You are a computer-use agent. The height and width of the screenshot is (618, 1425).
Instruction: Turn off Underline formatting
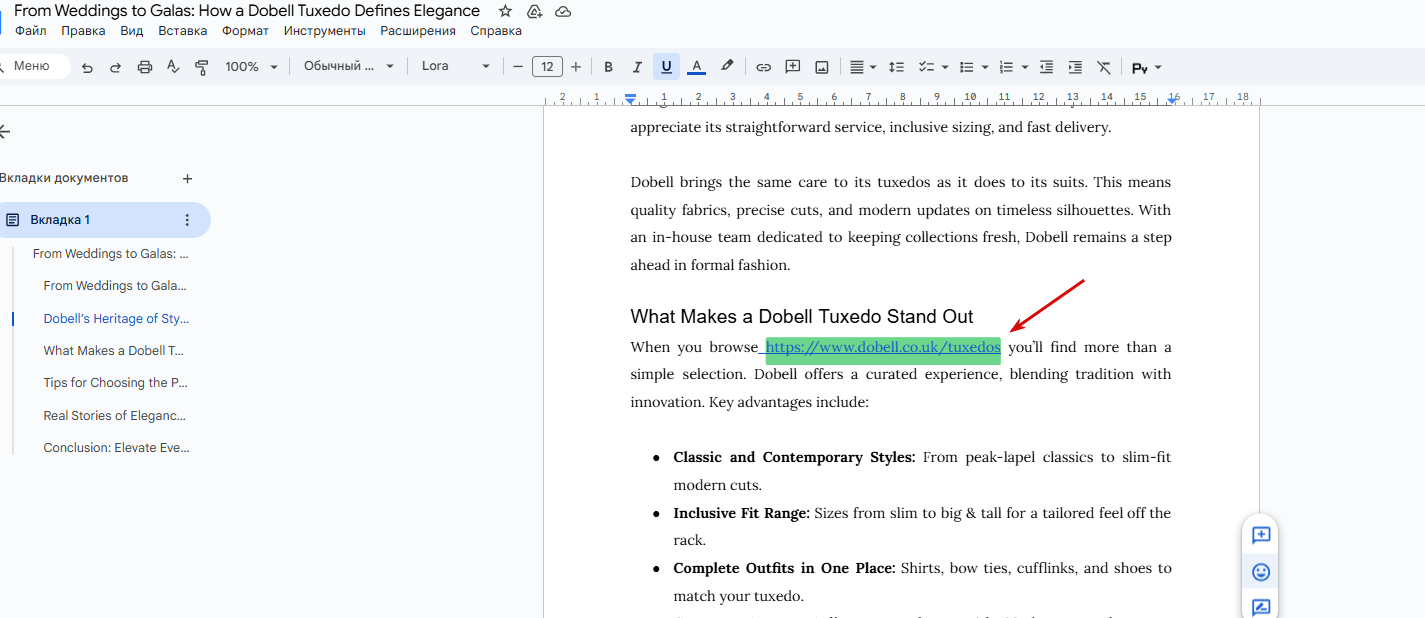tap(666, 67)
